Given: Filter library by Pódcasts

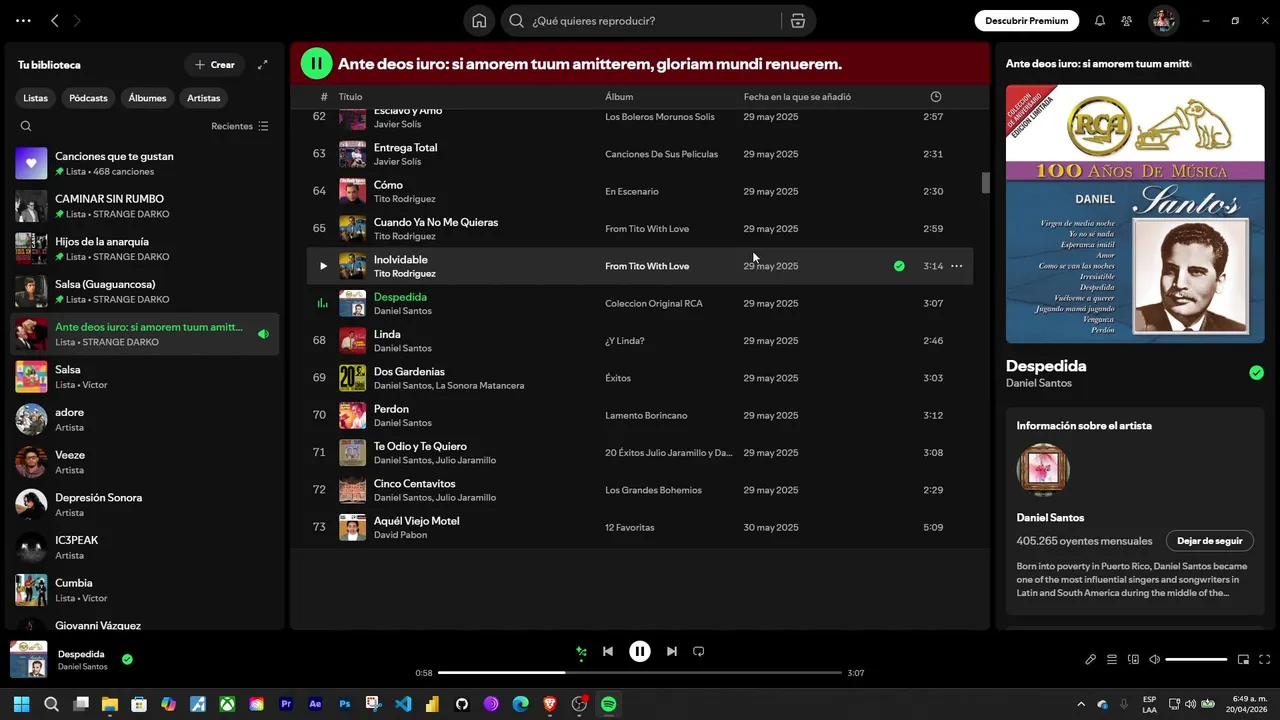Looking at the screenshot, I should 88,98.
